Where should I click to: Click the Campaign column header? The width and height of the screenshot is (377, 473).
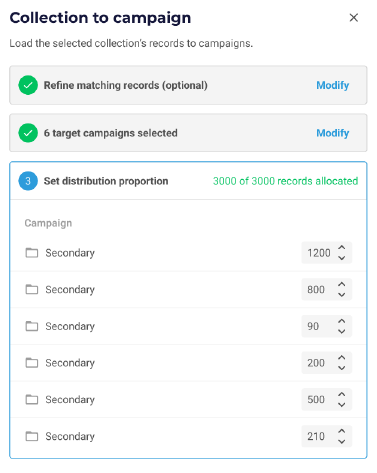[48, 223]
